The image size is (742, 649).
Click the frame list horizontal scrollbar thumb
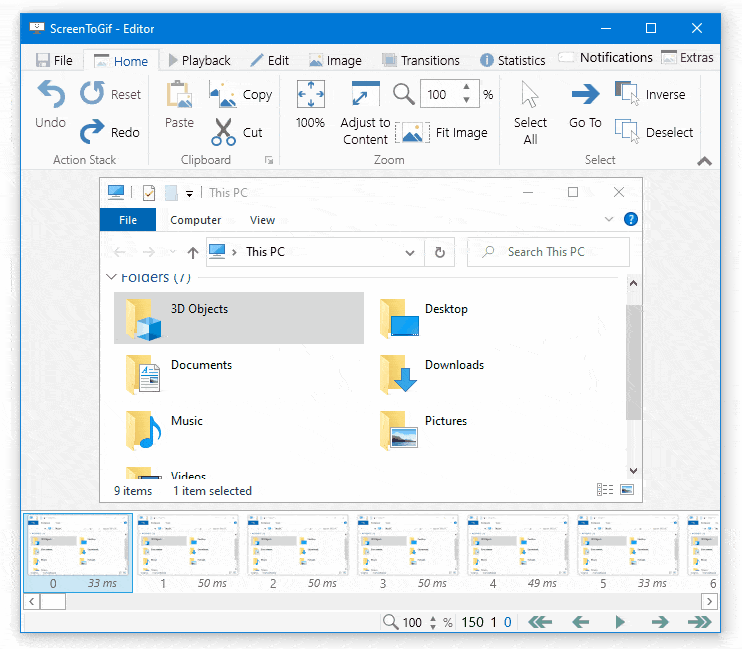[x=53, y=602]
